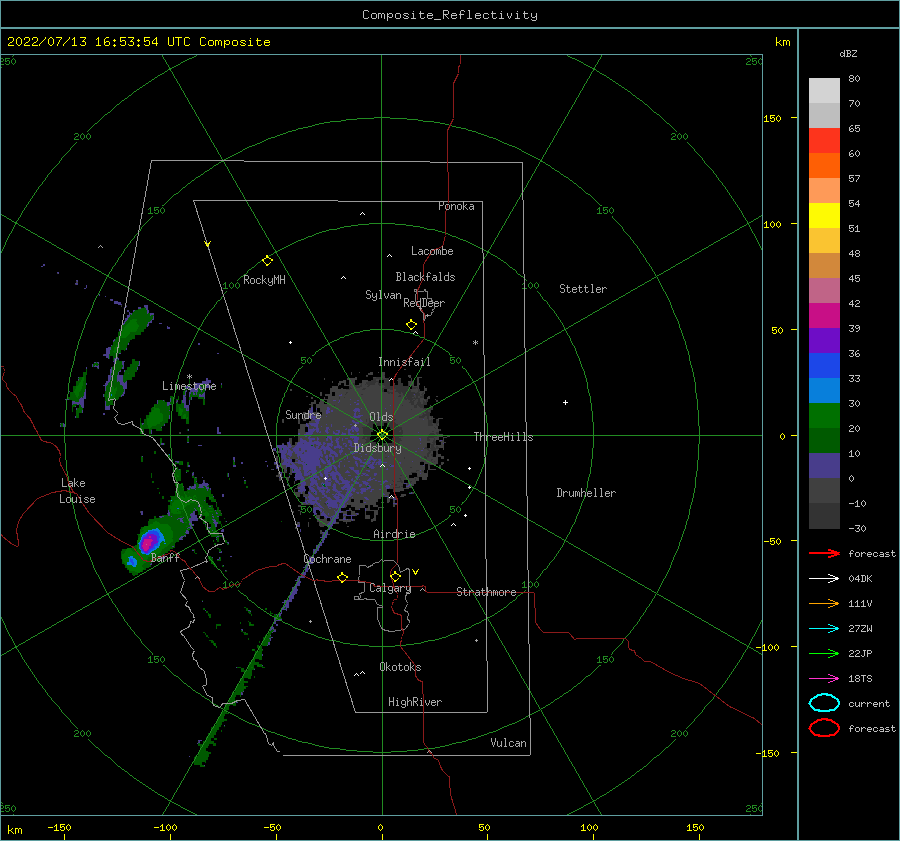Click the strong purple echo core near Banff
The width and height of the screenshot is (900, 841).
pyautogui.click(x=149, y=541)
